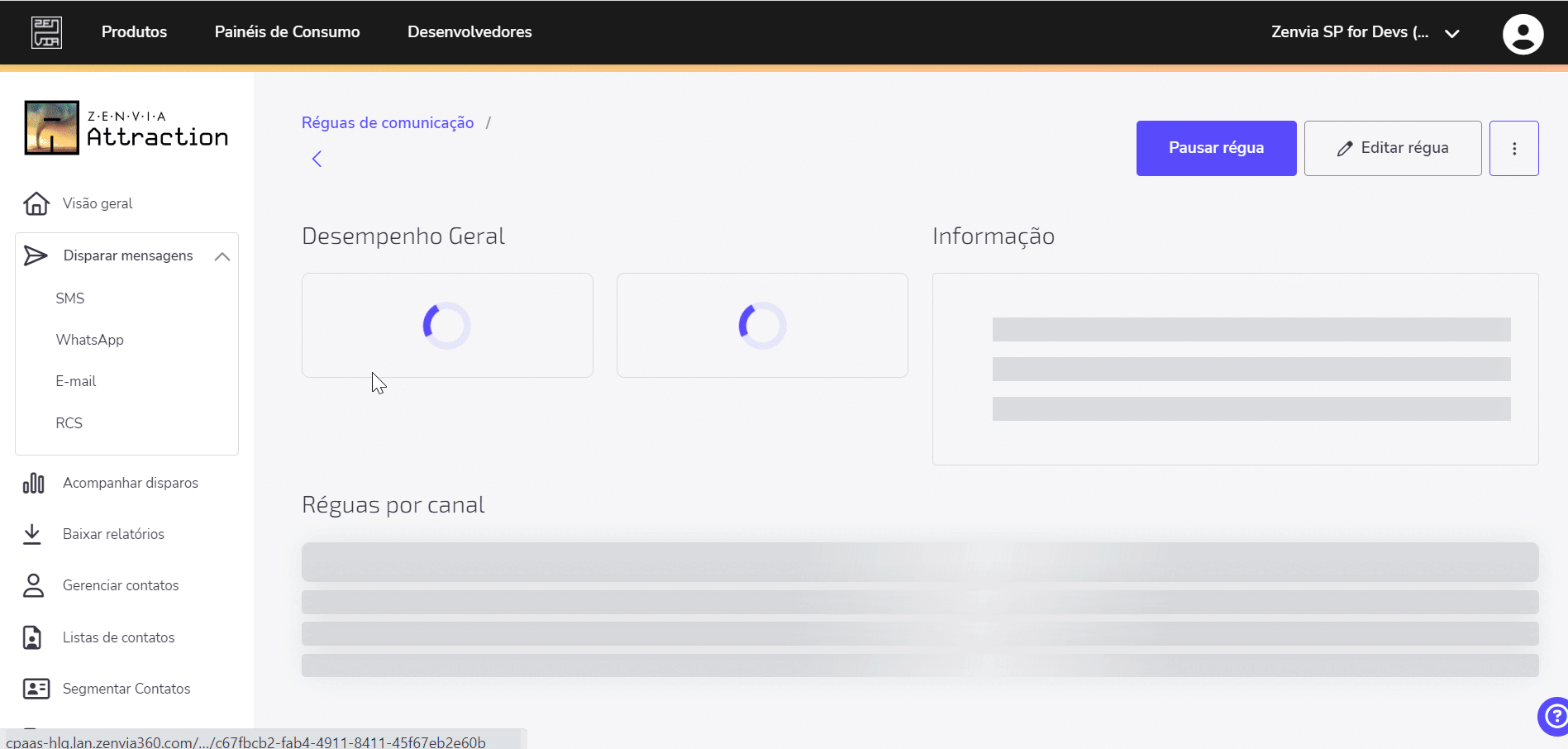Click the Visão geral home icon
The height and width of the screenshot is (749, 1568).
pos(36,203)
